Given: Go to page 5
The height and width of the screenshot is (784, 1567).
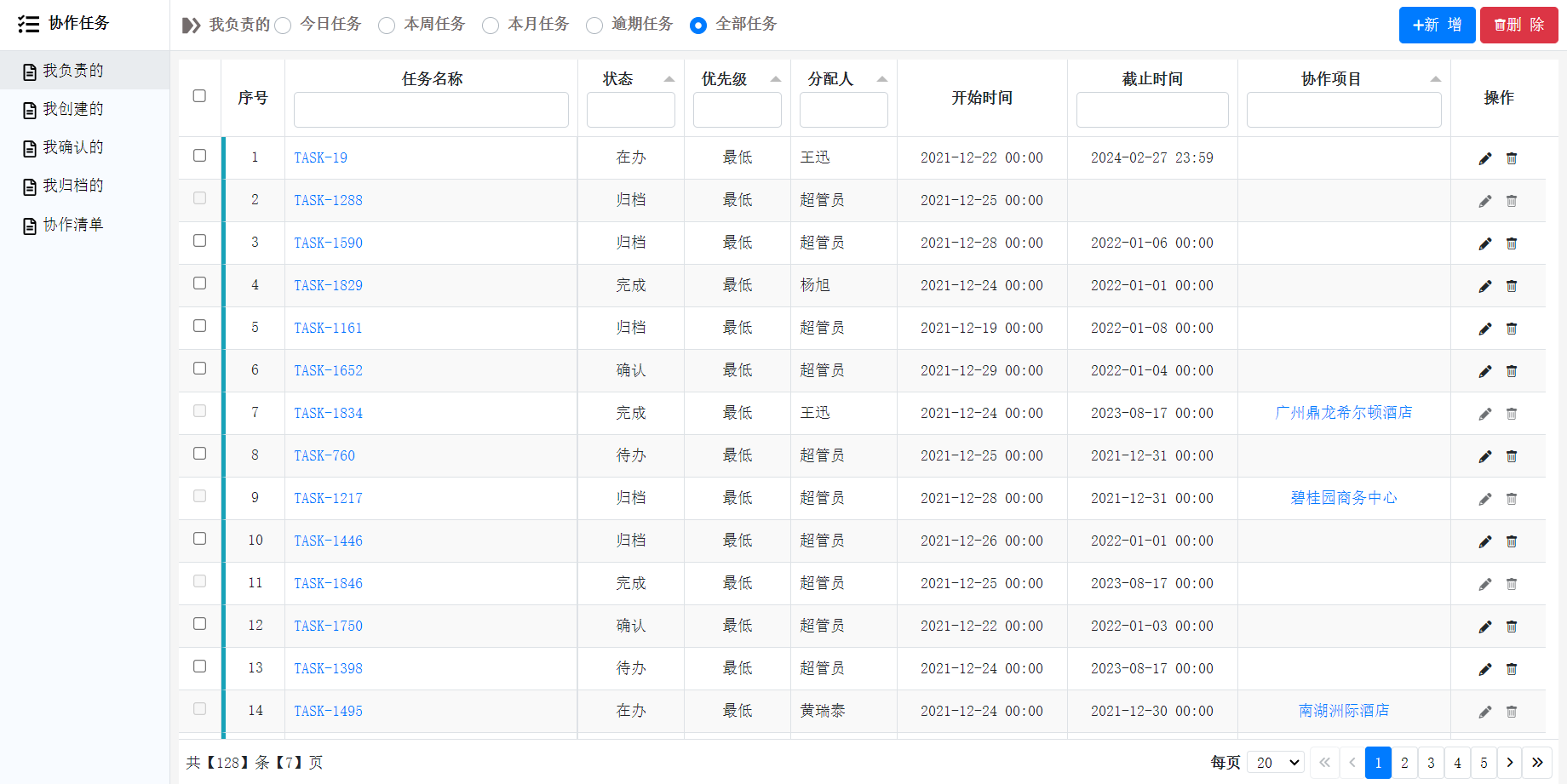Looking at the screenshot, I should [1484, 763].
